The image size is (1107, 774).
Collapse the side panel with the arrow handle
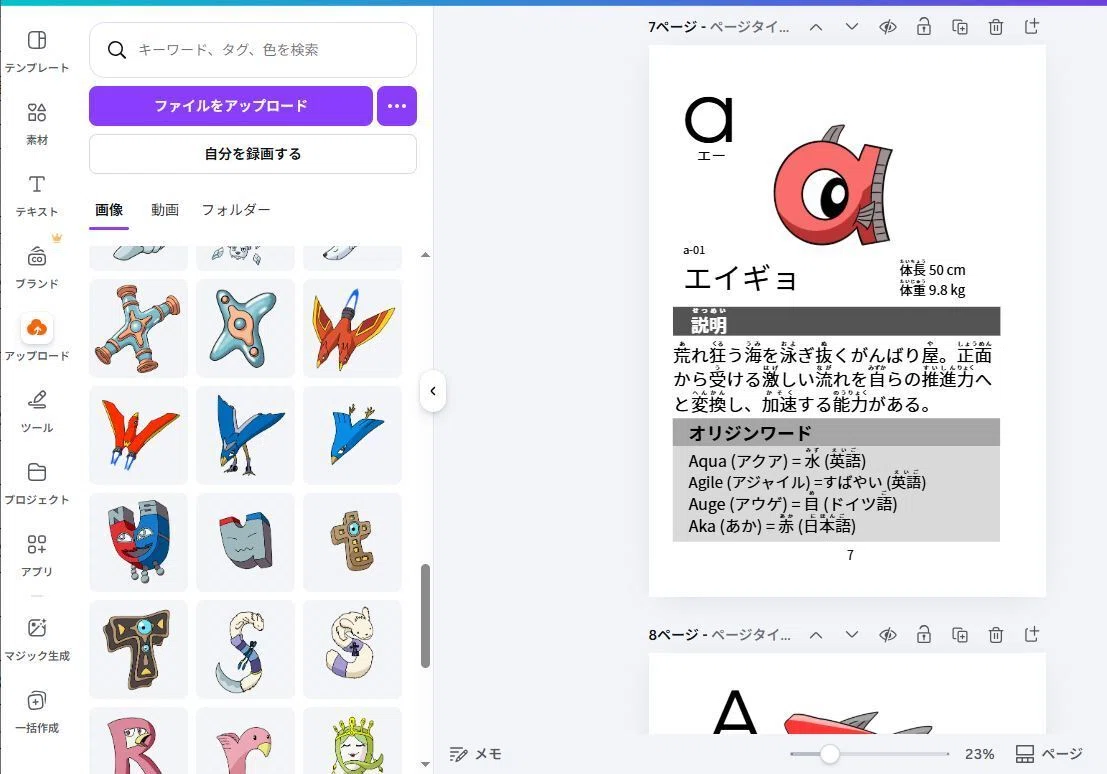tap(433, 391)
